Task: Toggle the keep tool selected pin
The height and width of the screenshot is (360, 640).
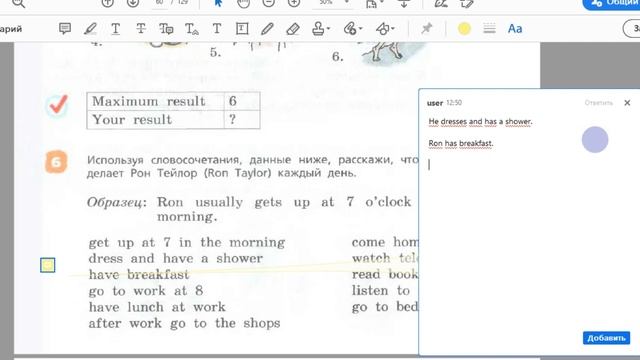Action: point(427,29)
